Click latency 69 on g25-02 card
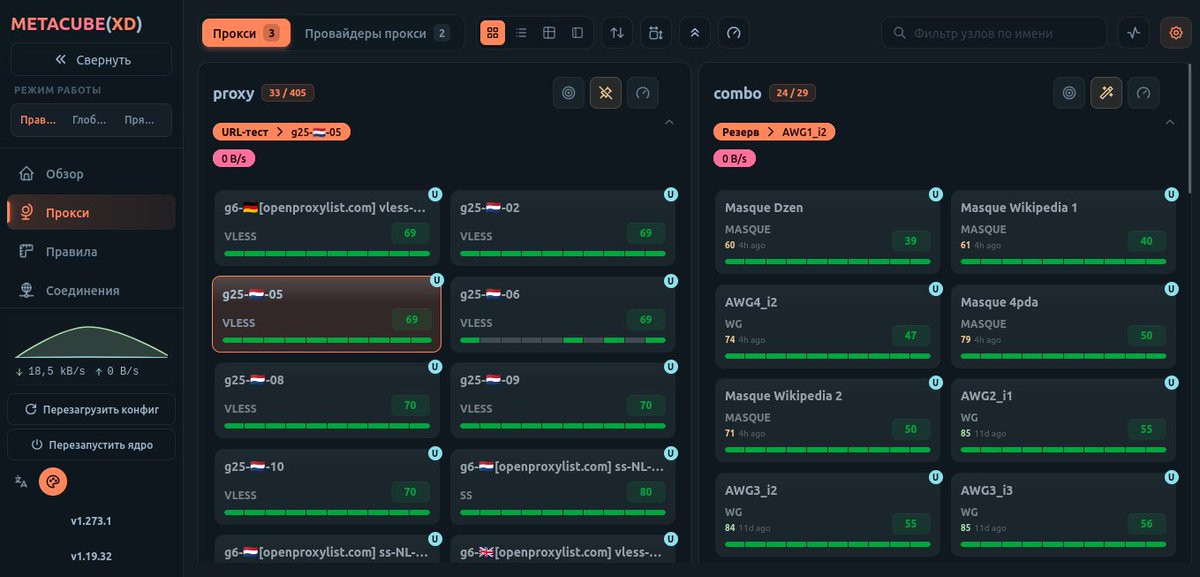 tap(646, 233)
